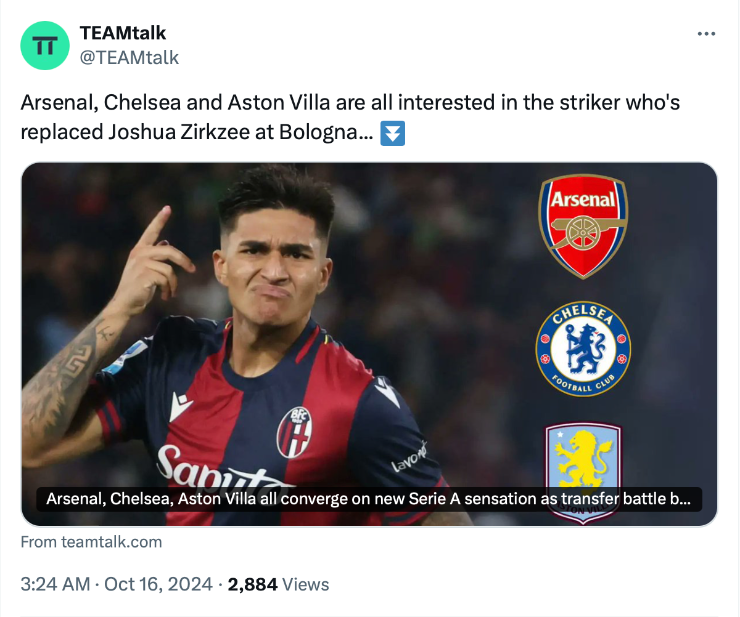Screen dimensions: 740x617
Task: Click the Arsenal crest in the image
Action: (583, 226)
